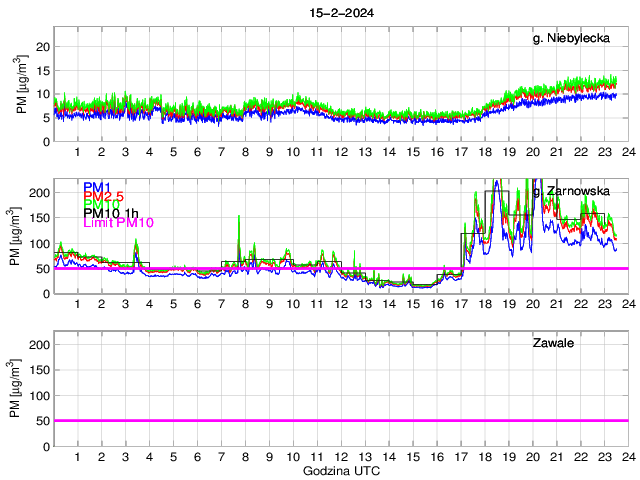Viewport: 640px width, 480px height.
Task: Click hour 6 tick under the Zawale chart
Action: tap(197, 457)
